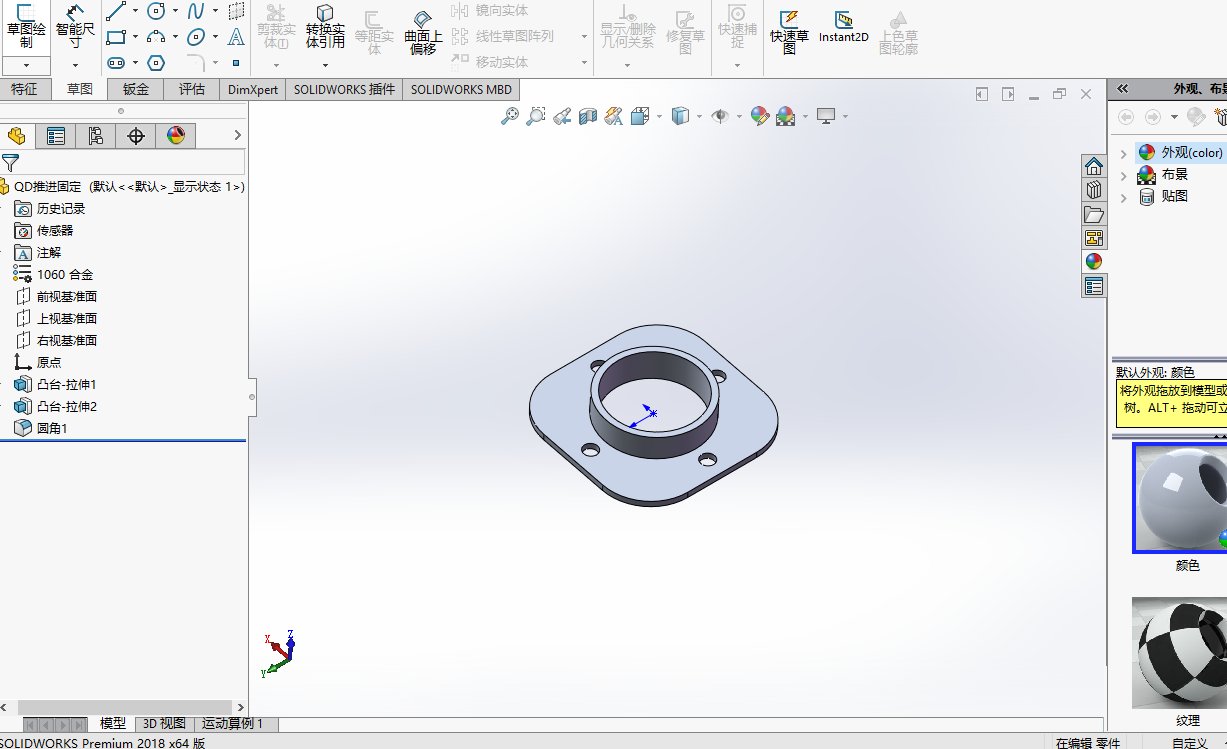Click the Smart Dimension (智能尺寸) tool
Screen dimensions: 1227x749
pos(76,26)
